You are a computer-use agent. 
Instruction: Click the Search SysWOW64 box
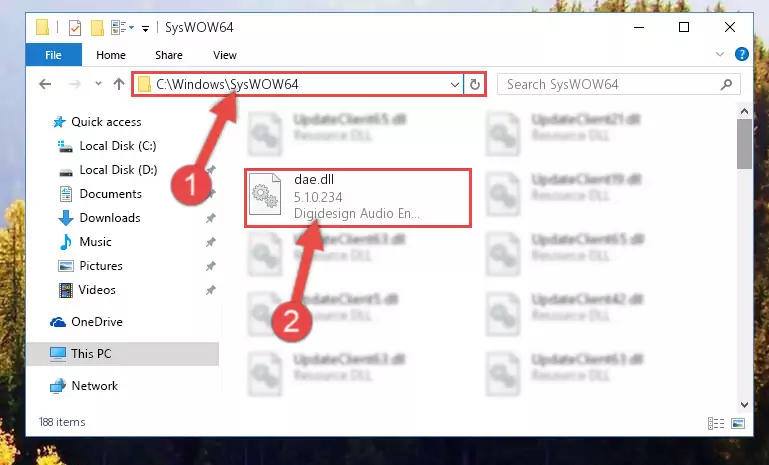(x=618, y=84)
